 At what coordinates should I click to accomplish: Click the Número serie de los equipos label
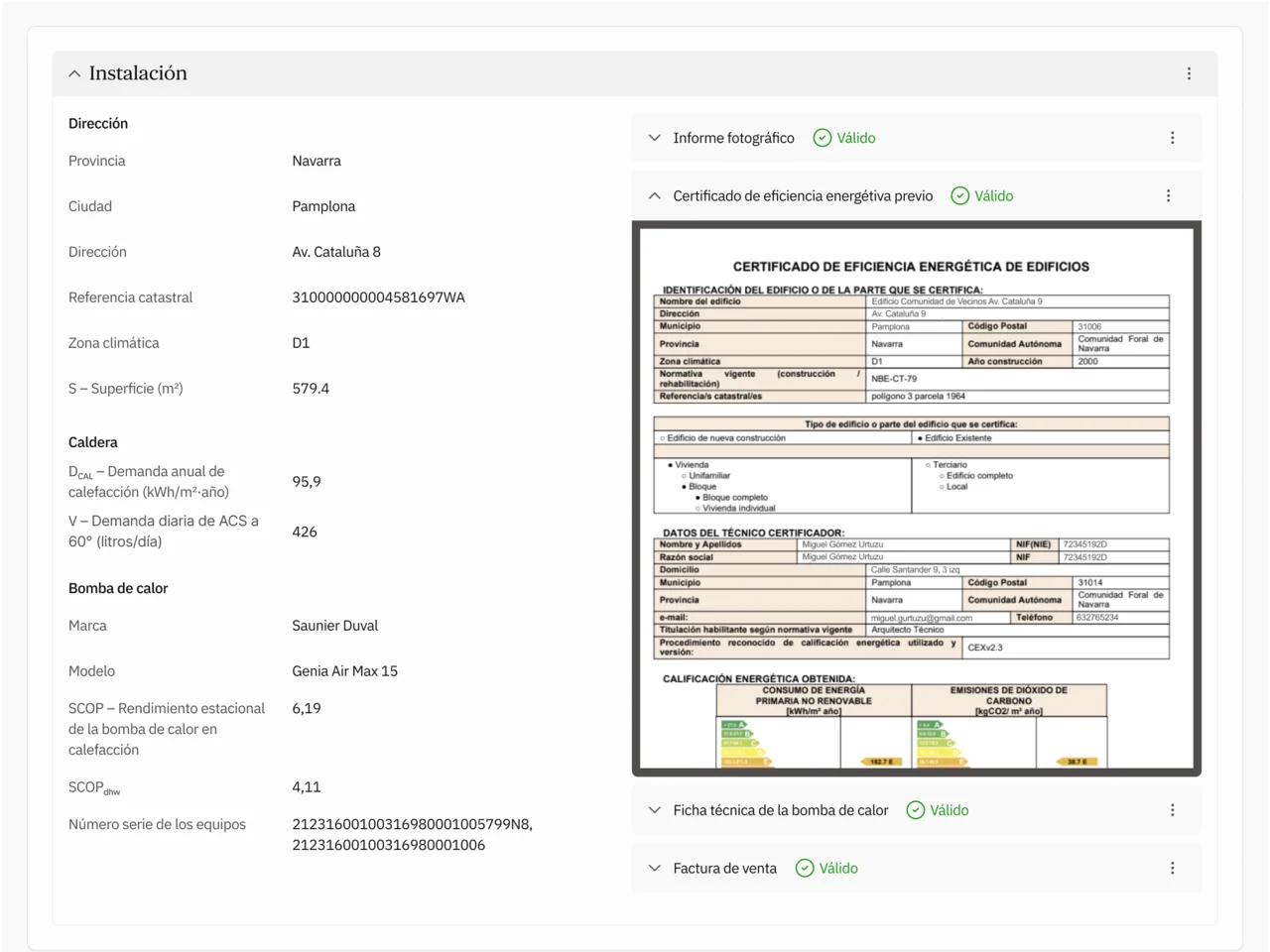coord(157,824)
